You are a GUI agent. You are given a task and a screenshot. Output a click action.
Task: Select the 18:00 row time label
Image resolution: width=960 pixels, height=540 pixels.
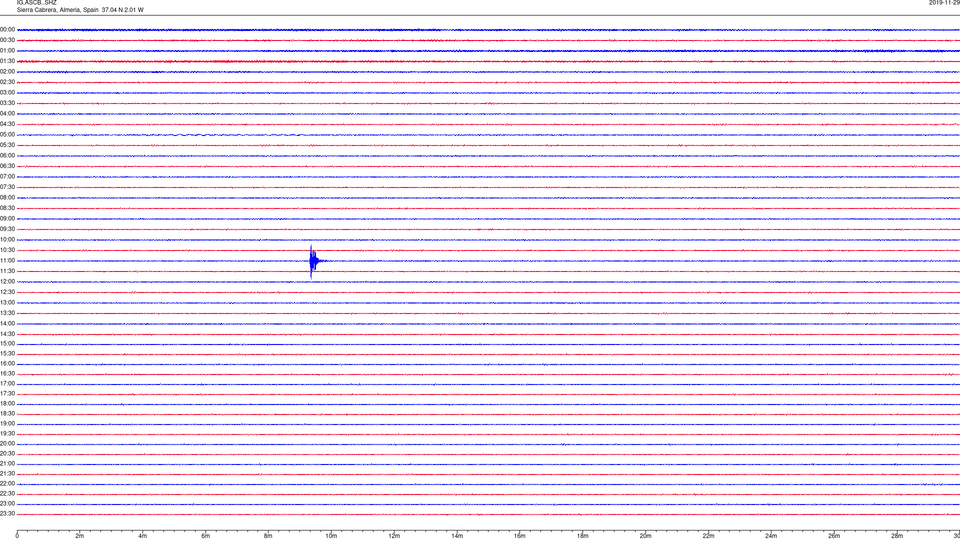tap(8, 404)
